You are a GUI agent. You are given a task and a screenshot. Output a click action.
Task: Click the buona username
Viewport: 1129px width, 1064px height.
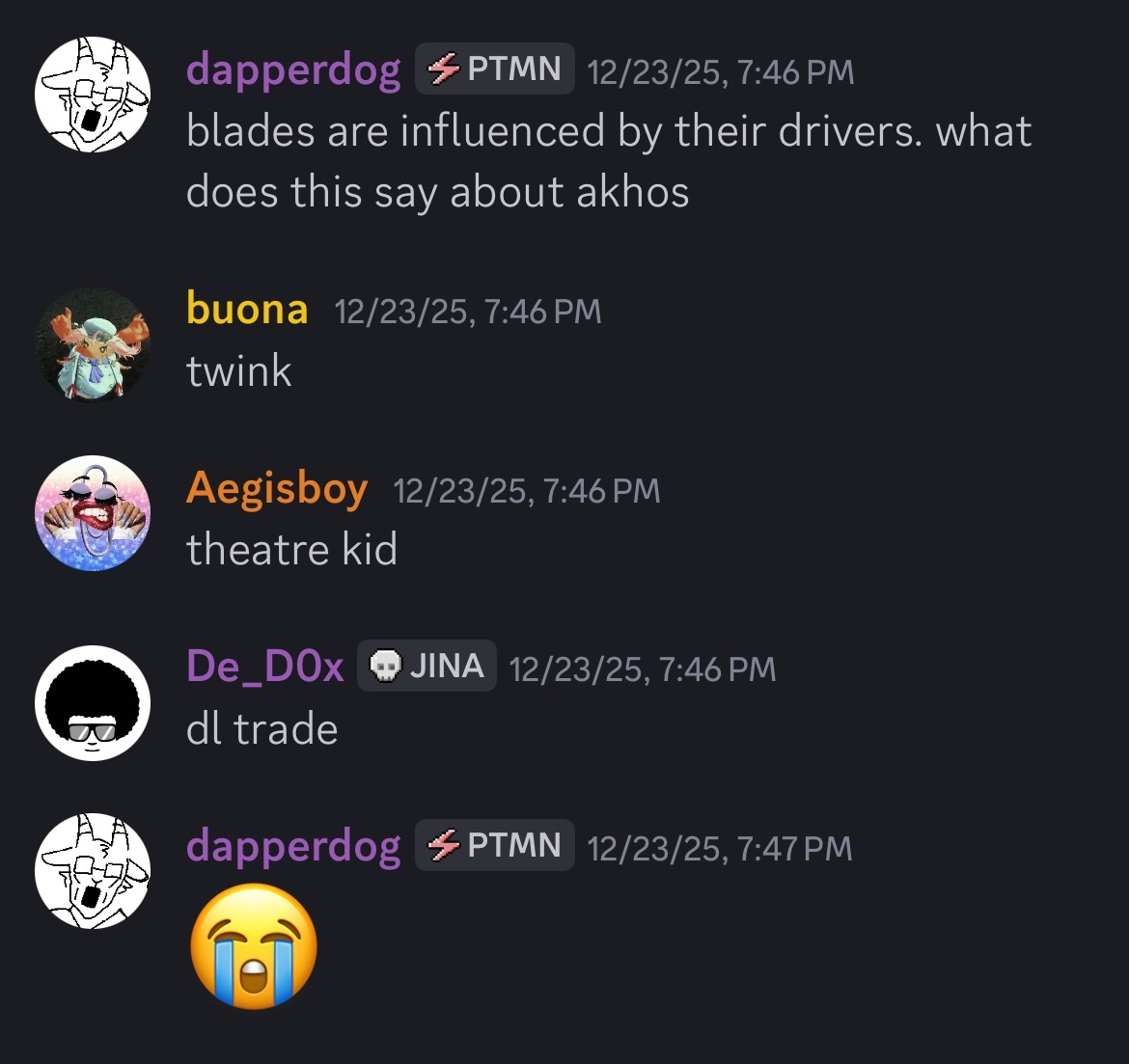pyautogui.click(x=247, y=309)
